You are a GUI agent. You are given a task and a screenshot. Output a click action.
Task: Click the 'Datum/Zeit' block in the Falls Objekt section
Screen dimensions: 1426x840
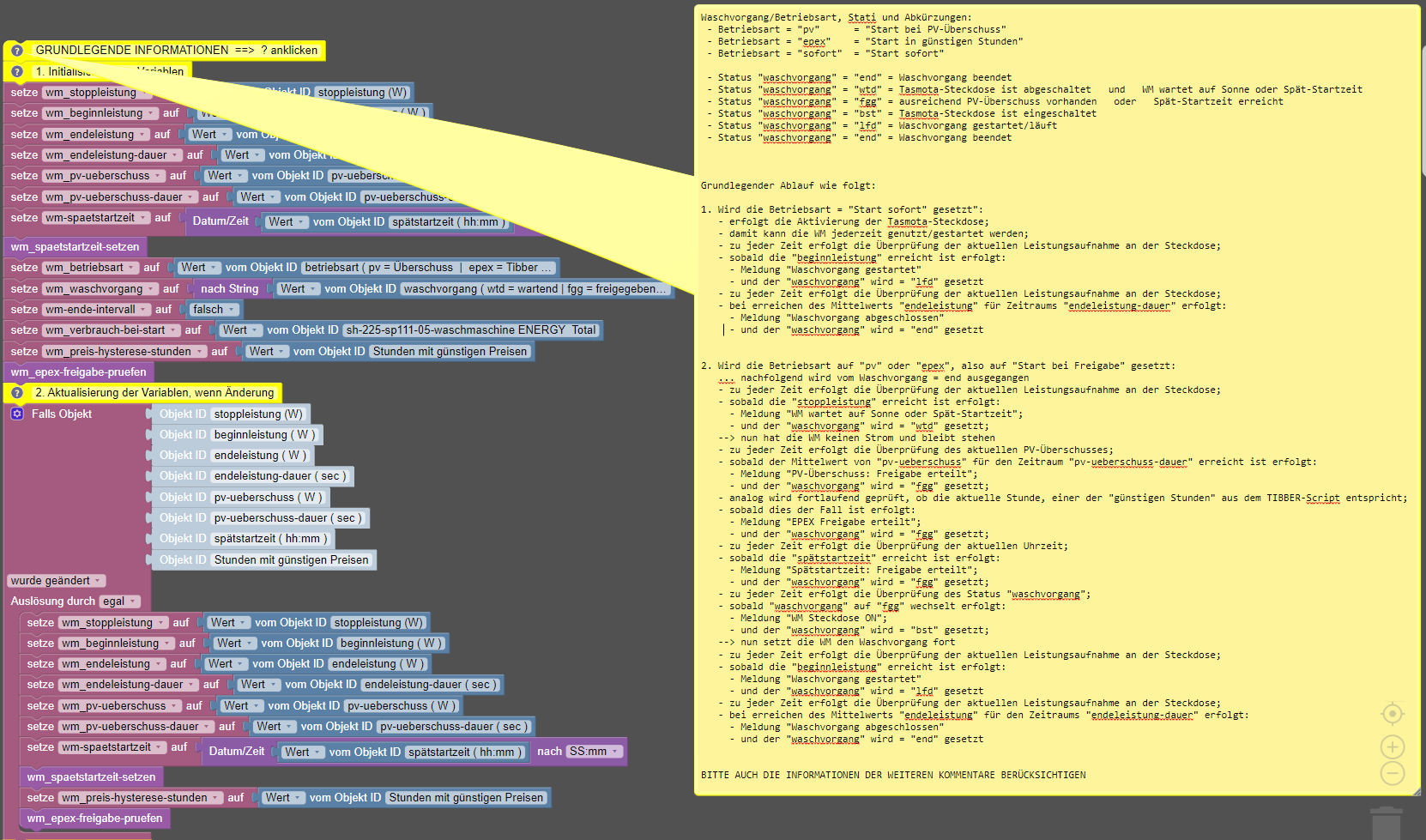(x=237, y=752)
